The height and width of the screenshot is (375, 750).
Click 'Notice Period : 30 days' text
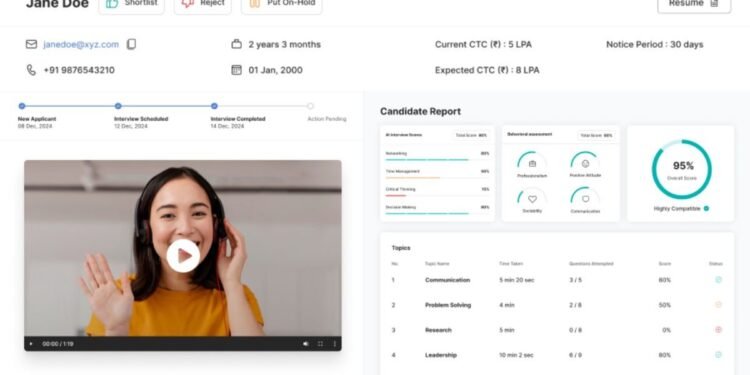654,44
